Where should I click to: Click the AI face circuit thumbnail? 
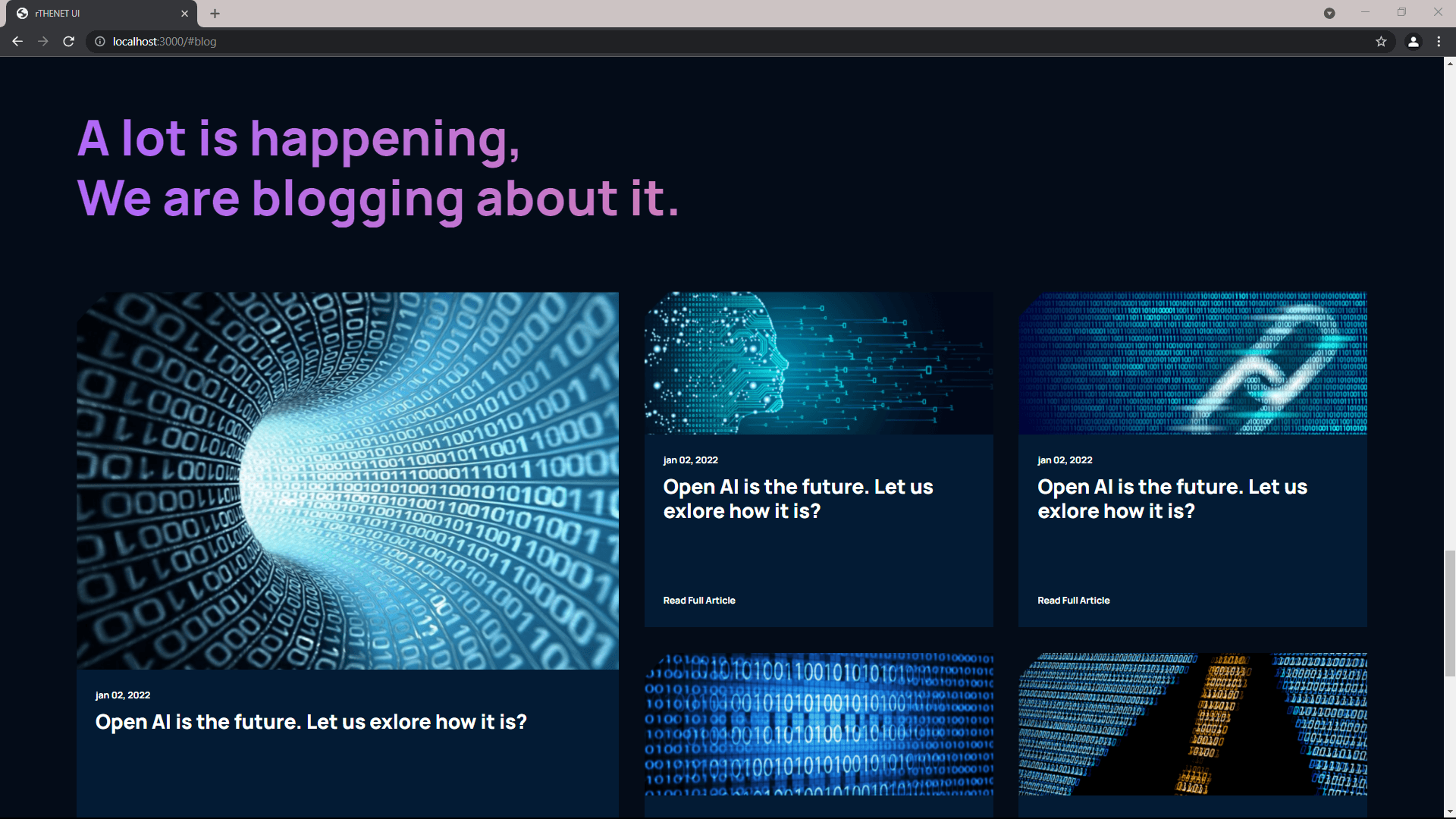tap(818, 363)
